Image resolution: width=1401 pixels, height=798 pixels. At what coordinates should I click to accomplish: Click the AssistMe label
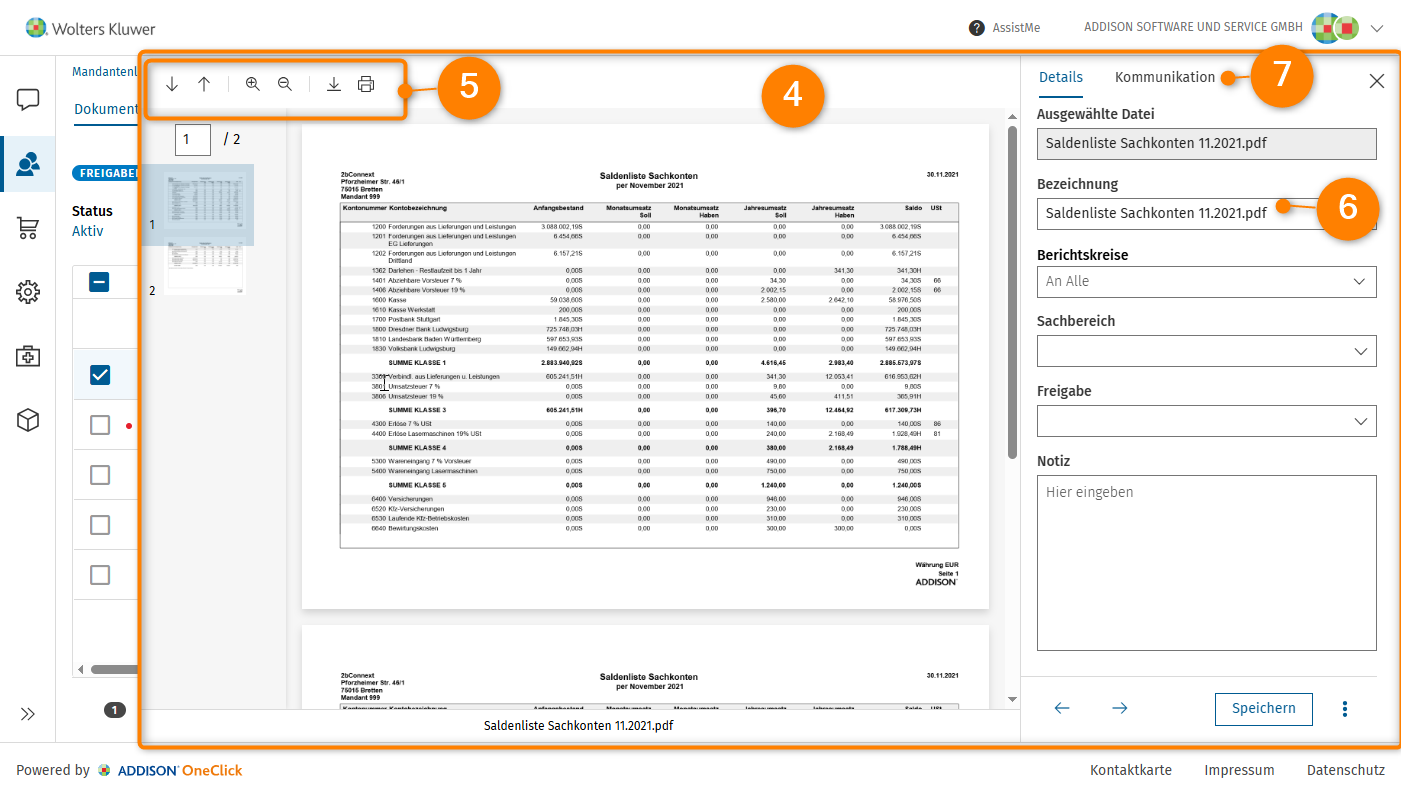pos(1016,28)
